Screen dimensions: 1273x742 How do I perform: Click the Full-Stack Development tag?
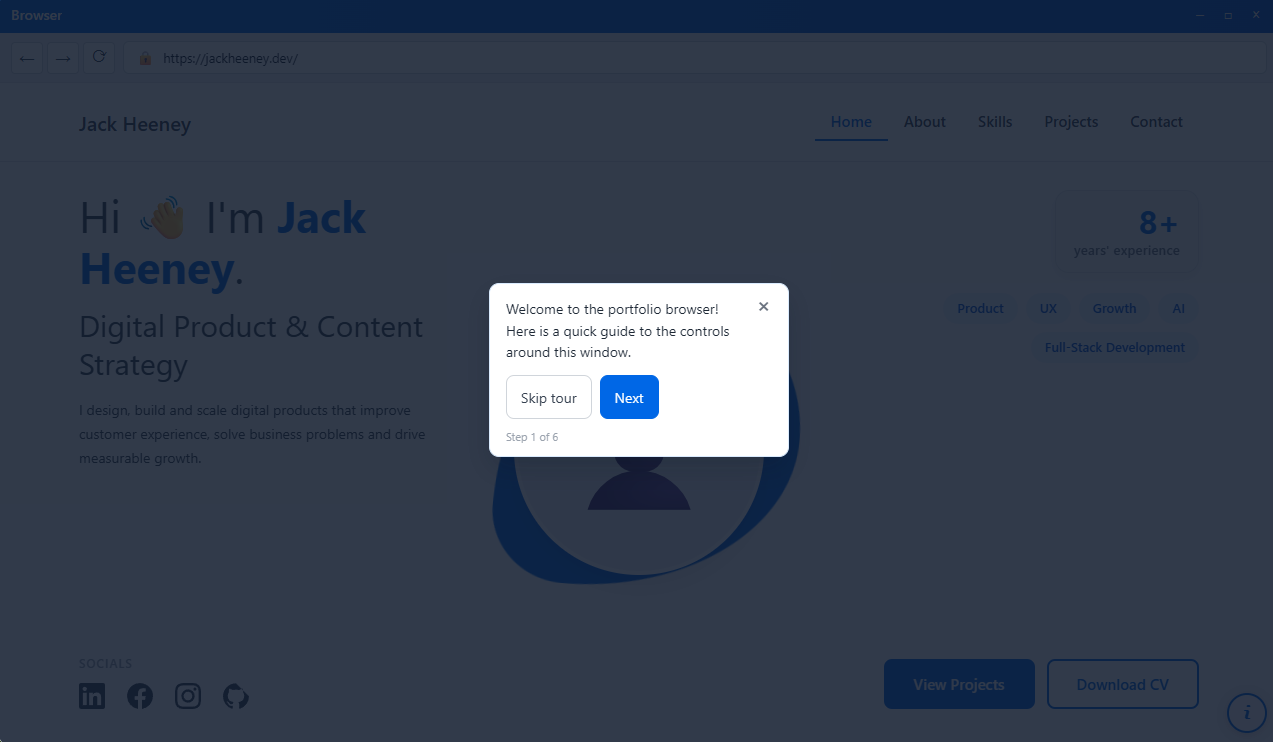[1115, 348]
